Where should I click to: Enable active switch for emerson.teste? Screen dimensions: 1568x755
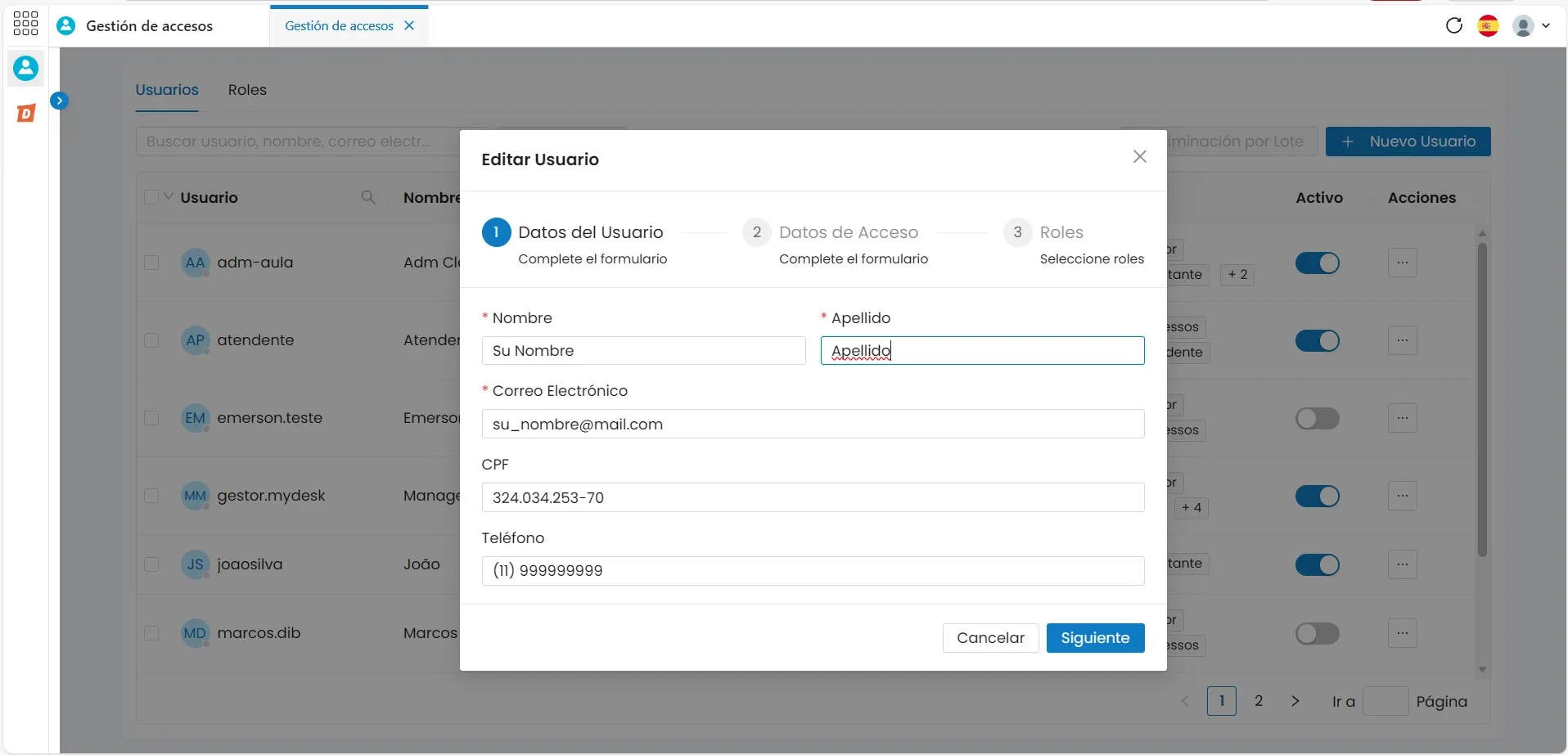point(1317,418)
